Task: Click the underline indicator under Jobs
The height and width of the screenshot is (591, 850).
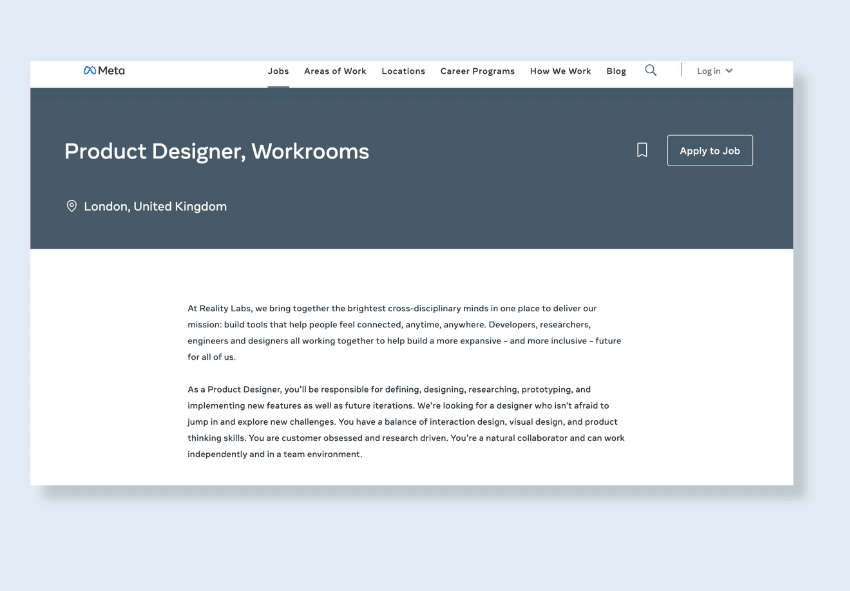Action: pos(278,85)
